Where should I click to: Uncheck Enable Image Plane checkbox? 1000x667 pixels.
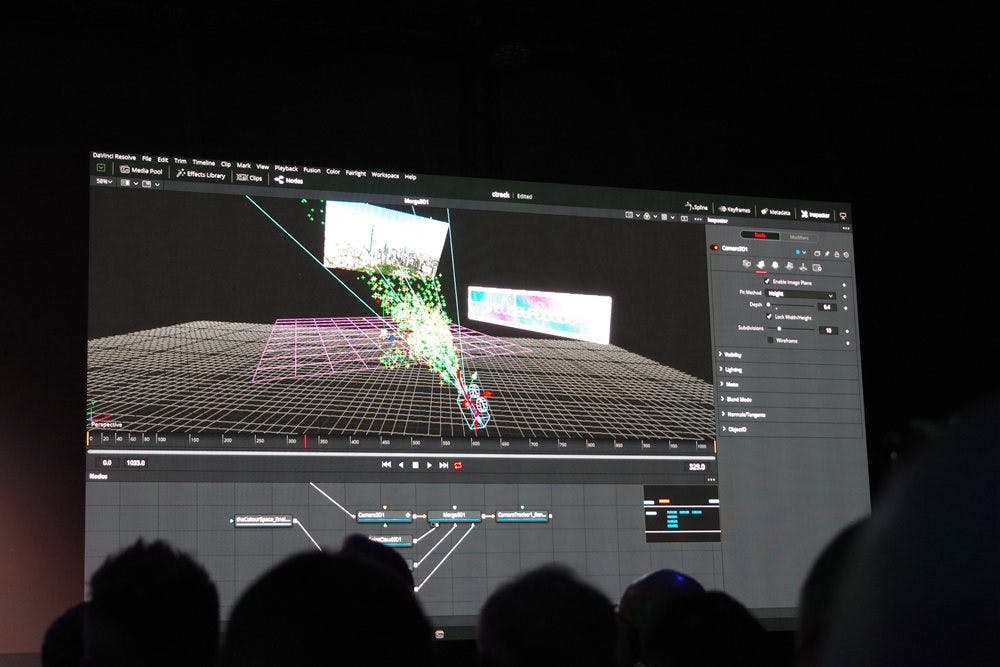coord(767,282)
